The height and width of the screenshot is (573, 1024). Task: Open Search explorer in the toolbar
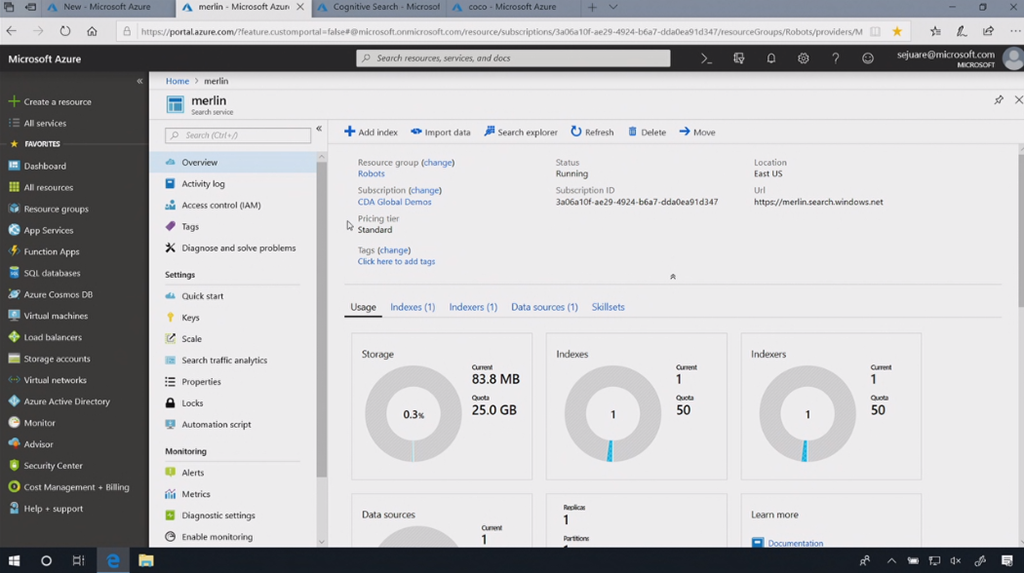tap(521, 132)
